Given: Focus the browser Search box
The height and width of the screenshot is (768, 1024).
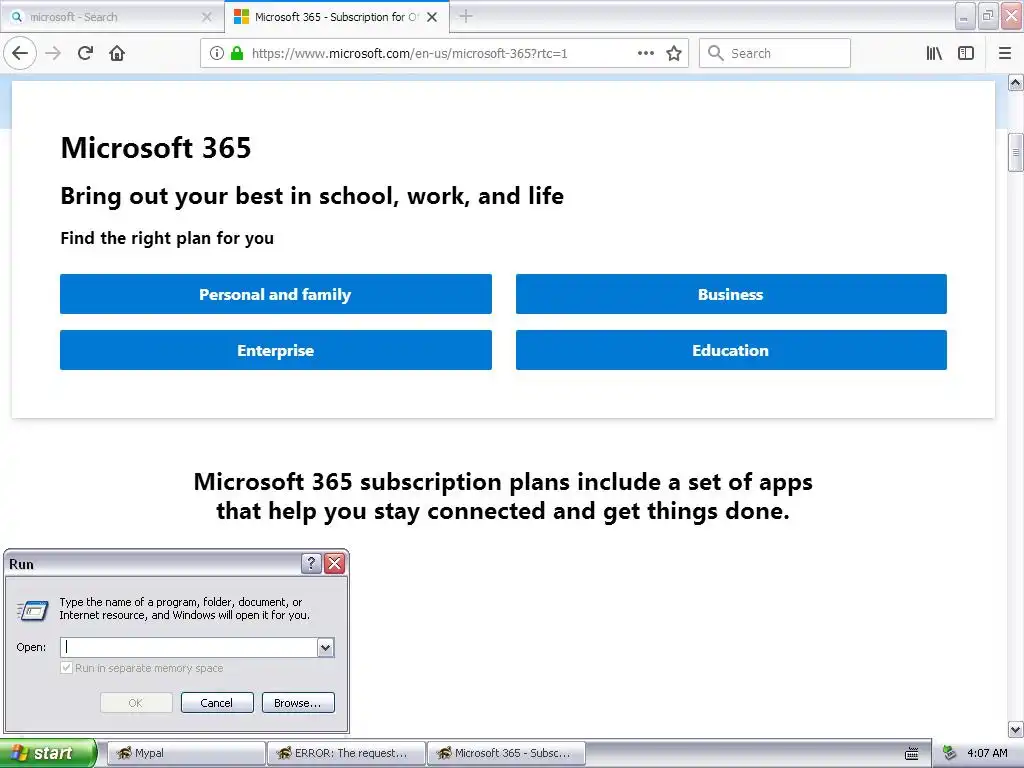Looking at the screenshot, I should [x=775, y=53].
